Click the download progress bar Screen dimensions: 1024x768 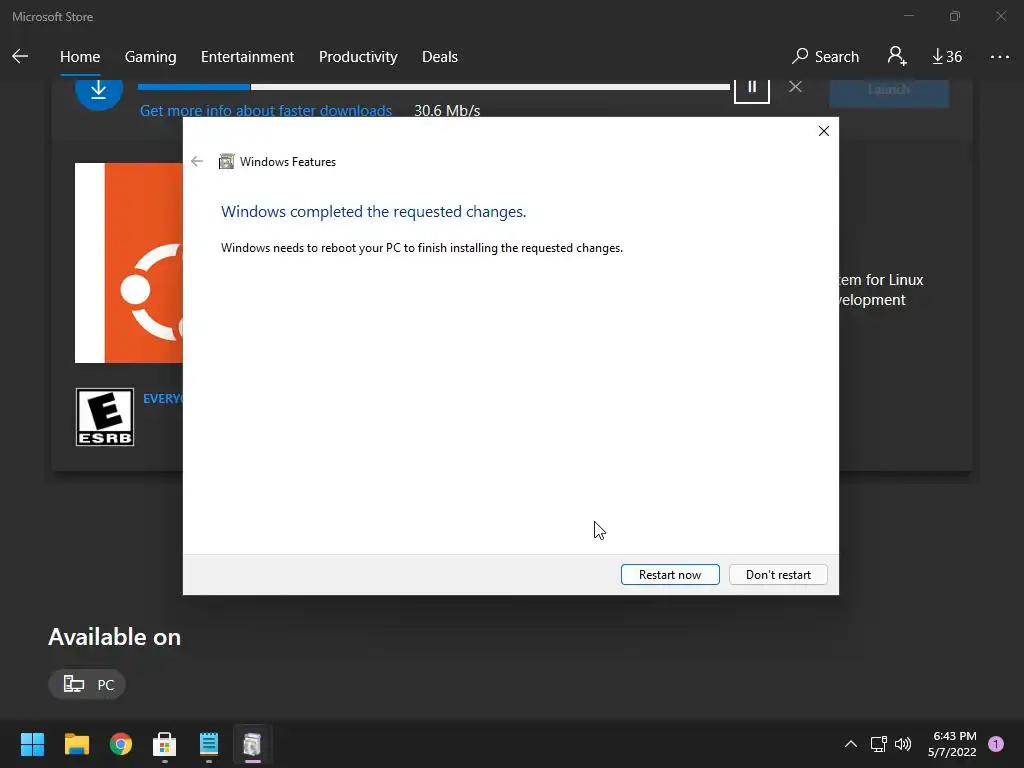coord(434,87)
